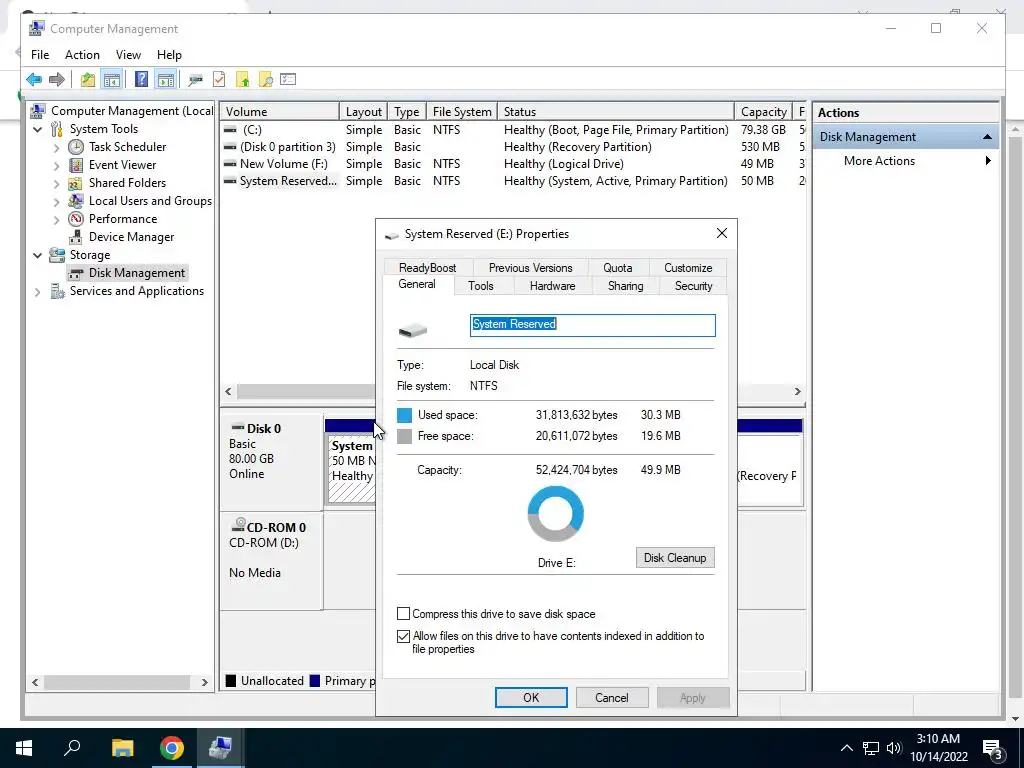Viewport: 1024px width, 768px height.
Task: Click Computer Management taskbar icon
Action: pos(220,748)
